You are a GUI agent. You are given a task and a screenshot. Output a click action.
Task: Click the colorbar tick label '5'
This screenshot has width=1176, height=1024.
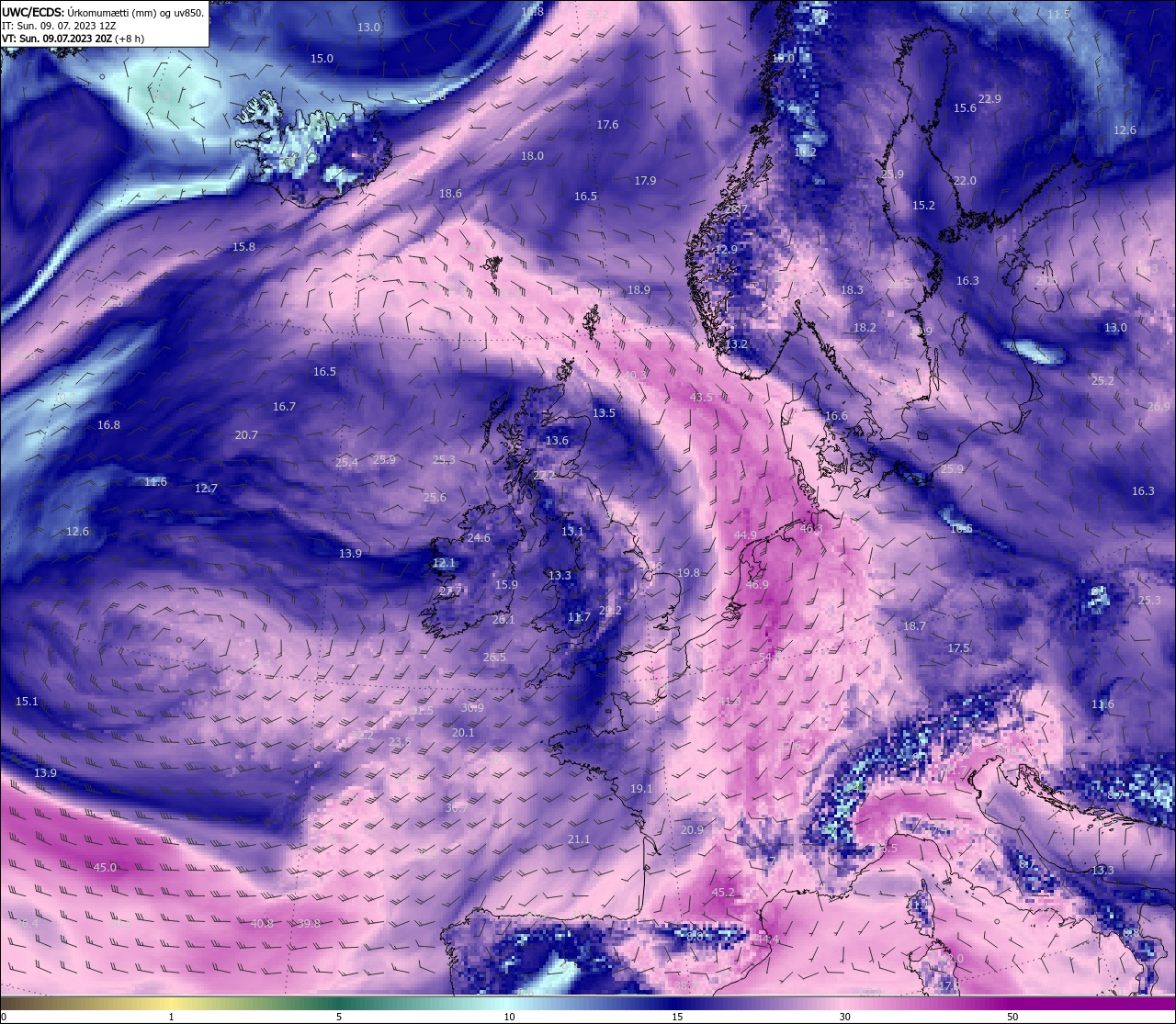[339, 1017]
